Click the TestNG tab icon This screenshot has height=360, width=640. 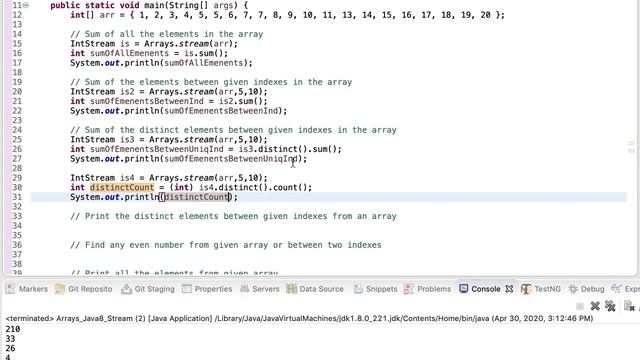526,289
